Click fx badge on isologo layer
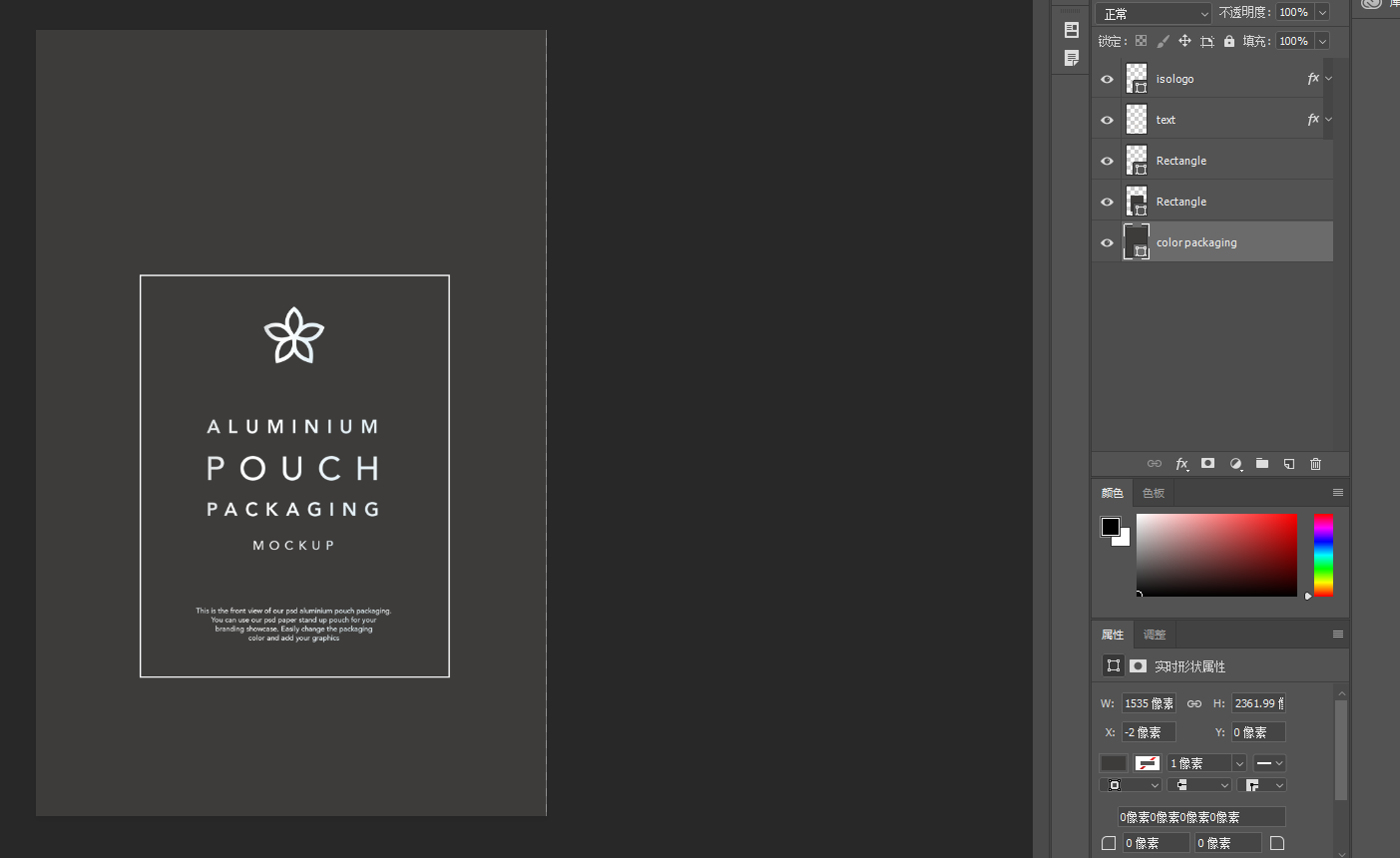The height and width of the screenshot is (858, 1400). (x=1313, y=78)
